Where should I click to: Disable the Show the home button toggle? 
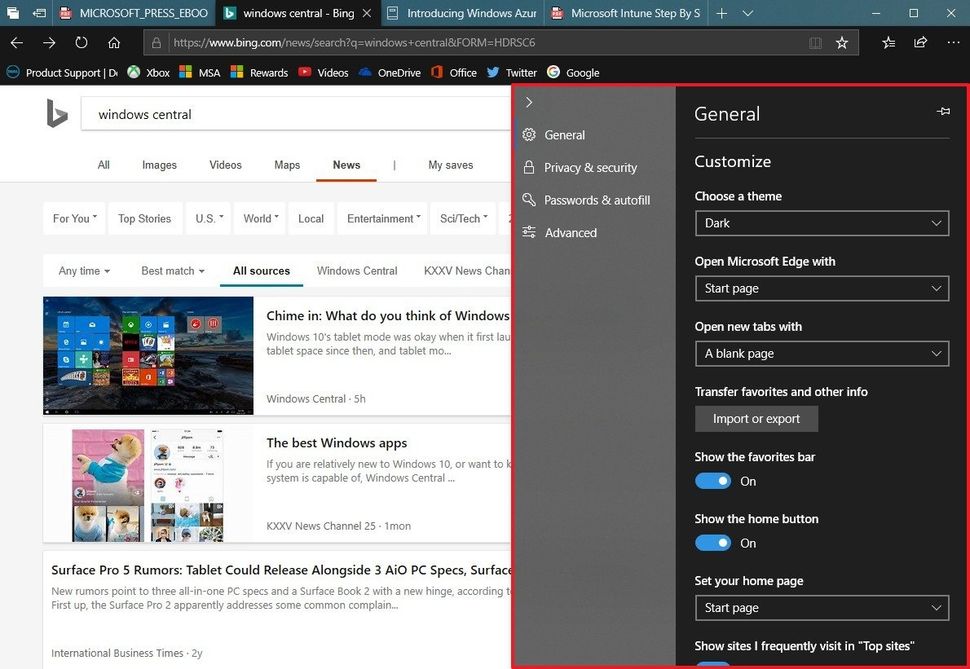pos(713,543)
